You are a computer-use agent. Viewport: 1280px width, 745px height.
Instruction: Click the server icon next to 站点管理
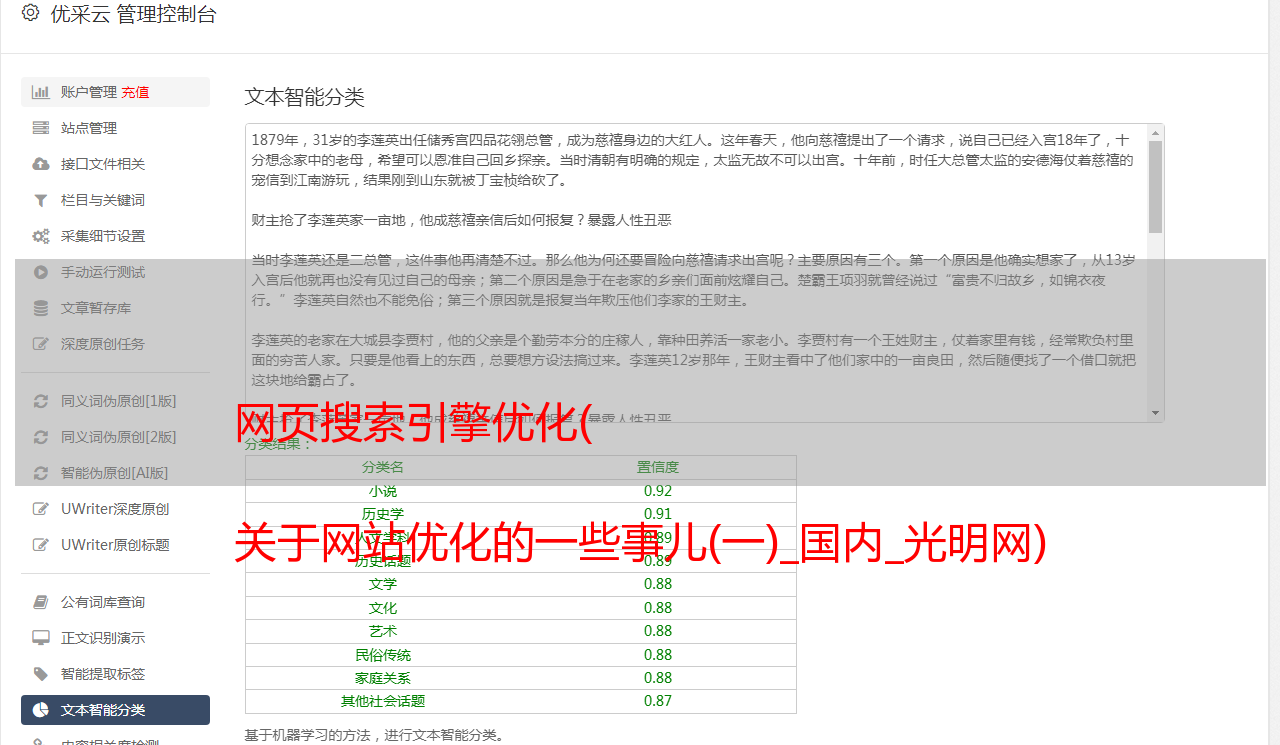pyautogui.click(x=40, y=128)
